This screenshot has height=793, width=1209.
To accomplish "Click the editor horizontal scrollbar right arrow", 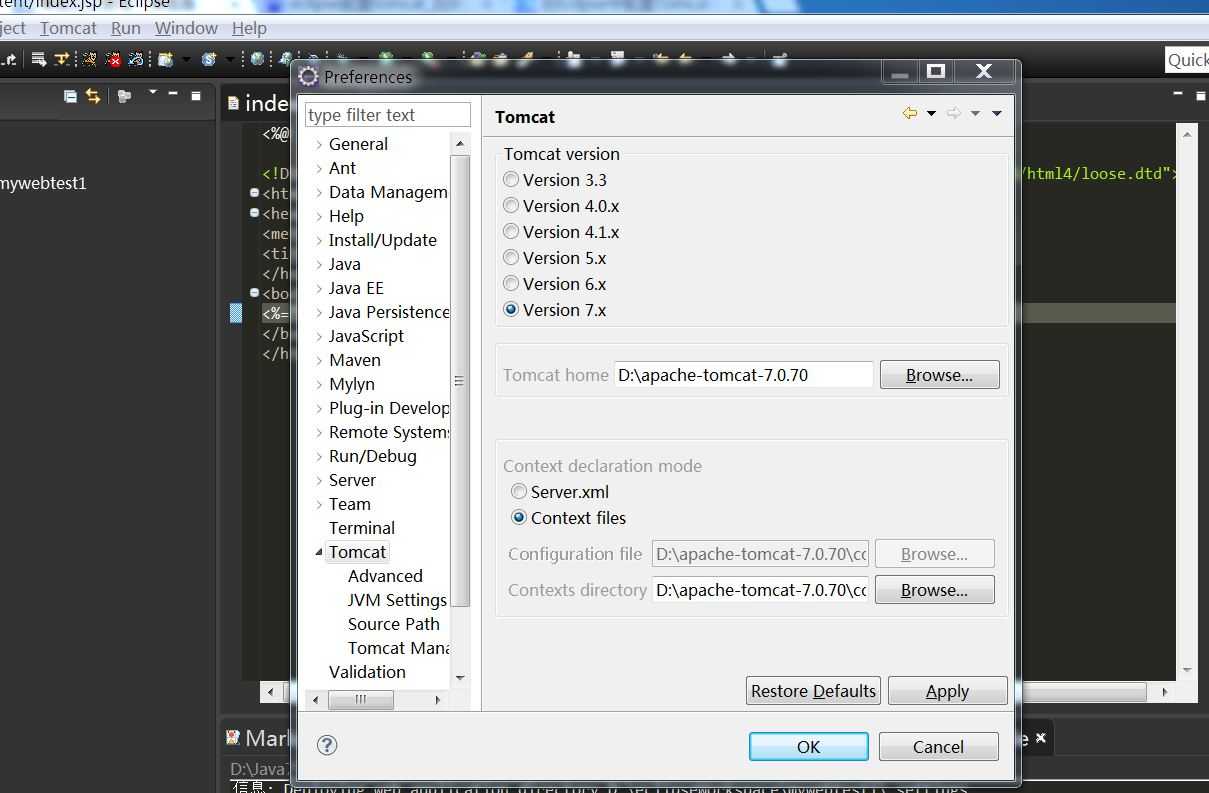I will pyautogui.click(x=1164, y=691).
